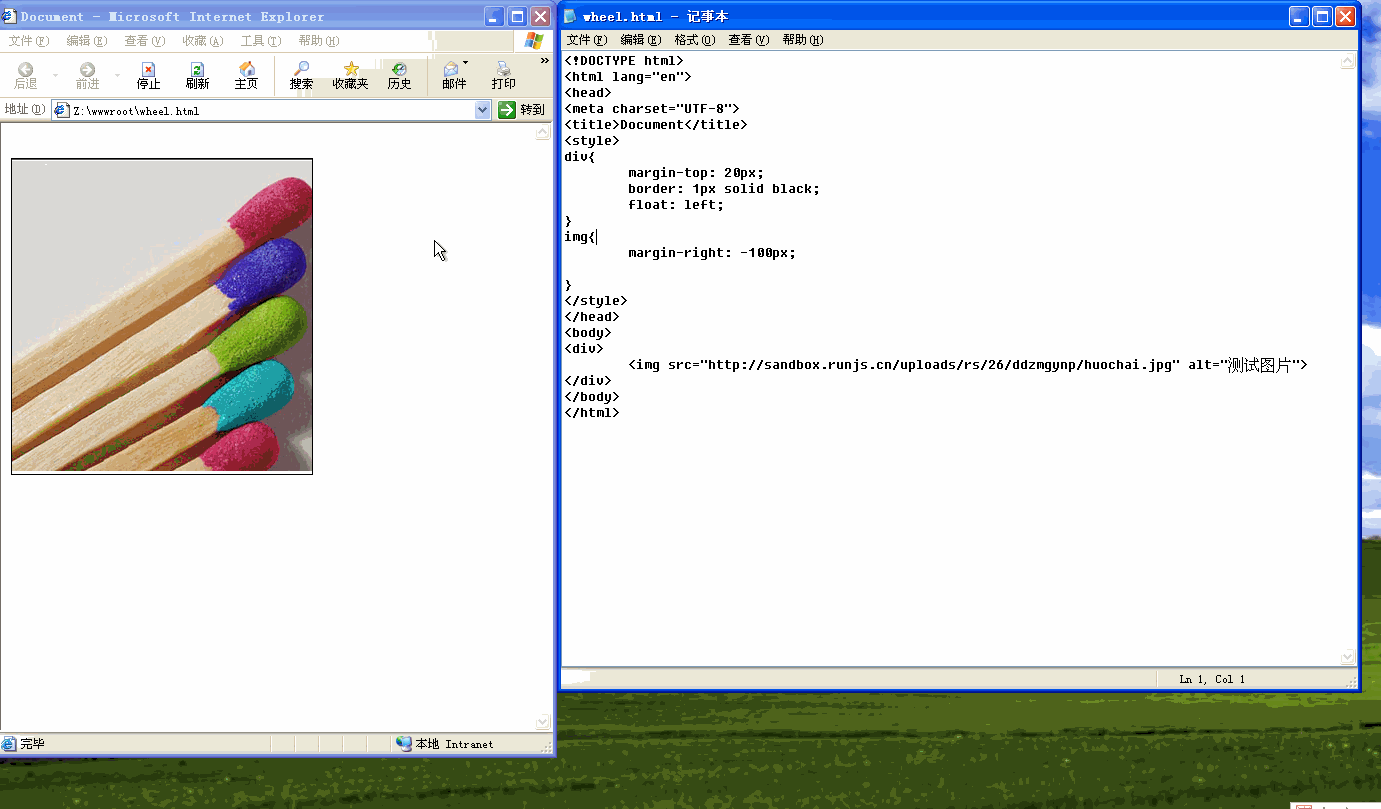Open the Search (搜索) toolbar icon
This screenshot has height=809, width=1381.
click(301, 70)
